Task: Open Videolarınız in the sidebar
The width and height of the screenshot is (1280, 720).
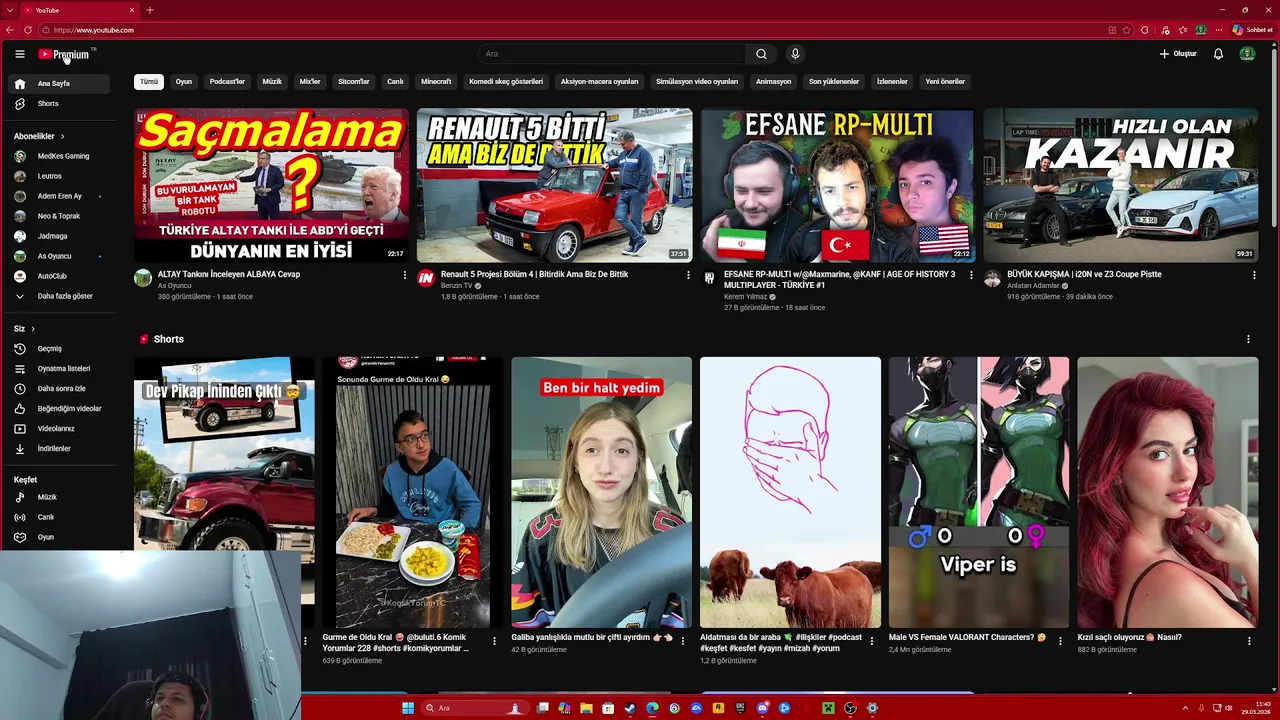Action: (58, 429)
